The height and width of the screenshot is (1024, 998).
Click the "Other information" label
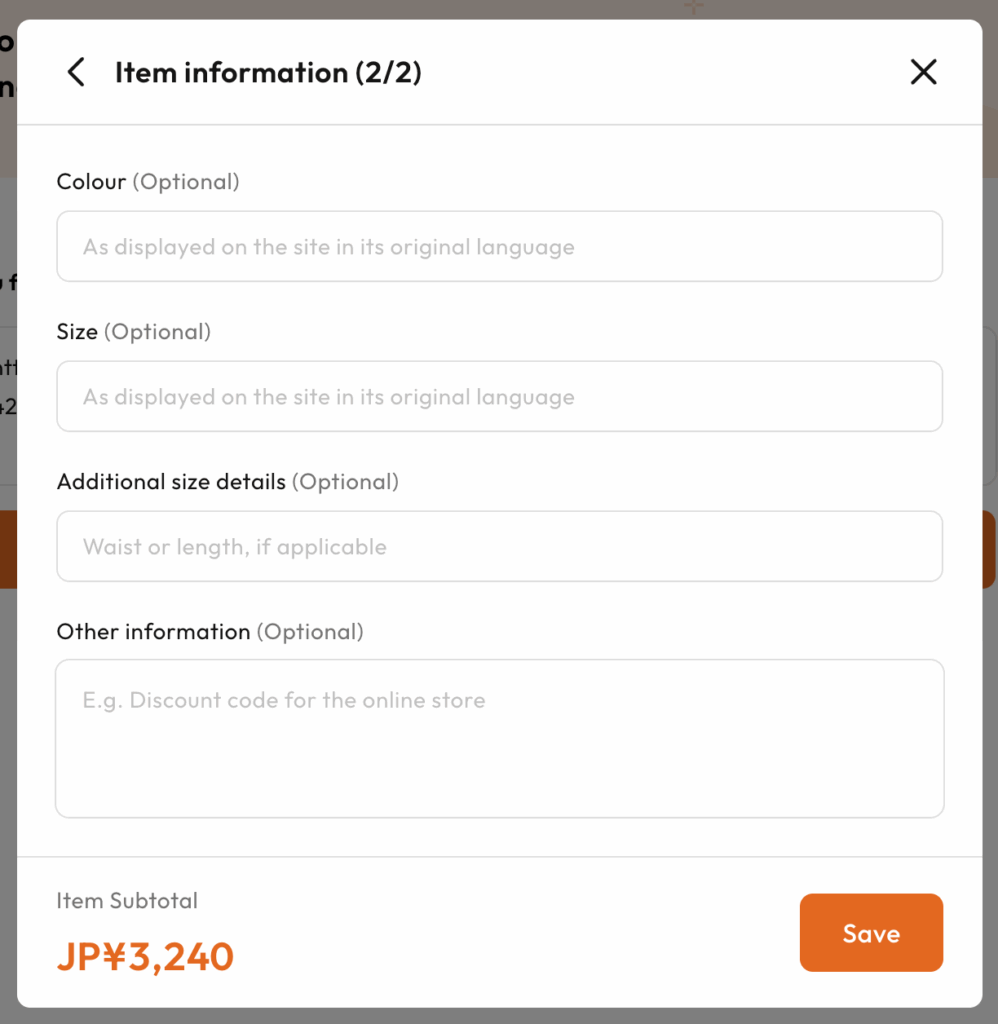coord(153,632)
